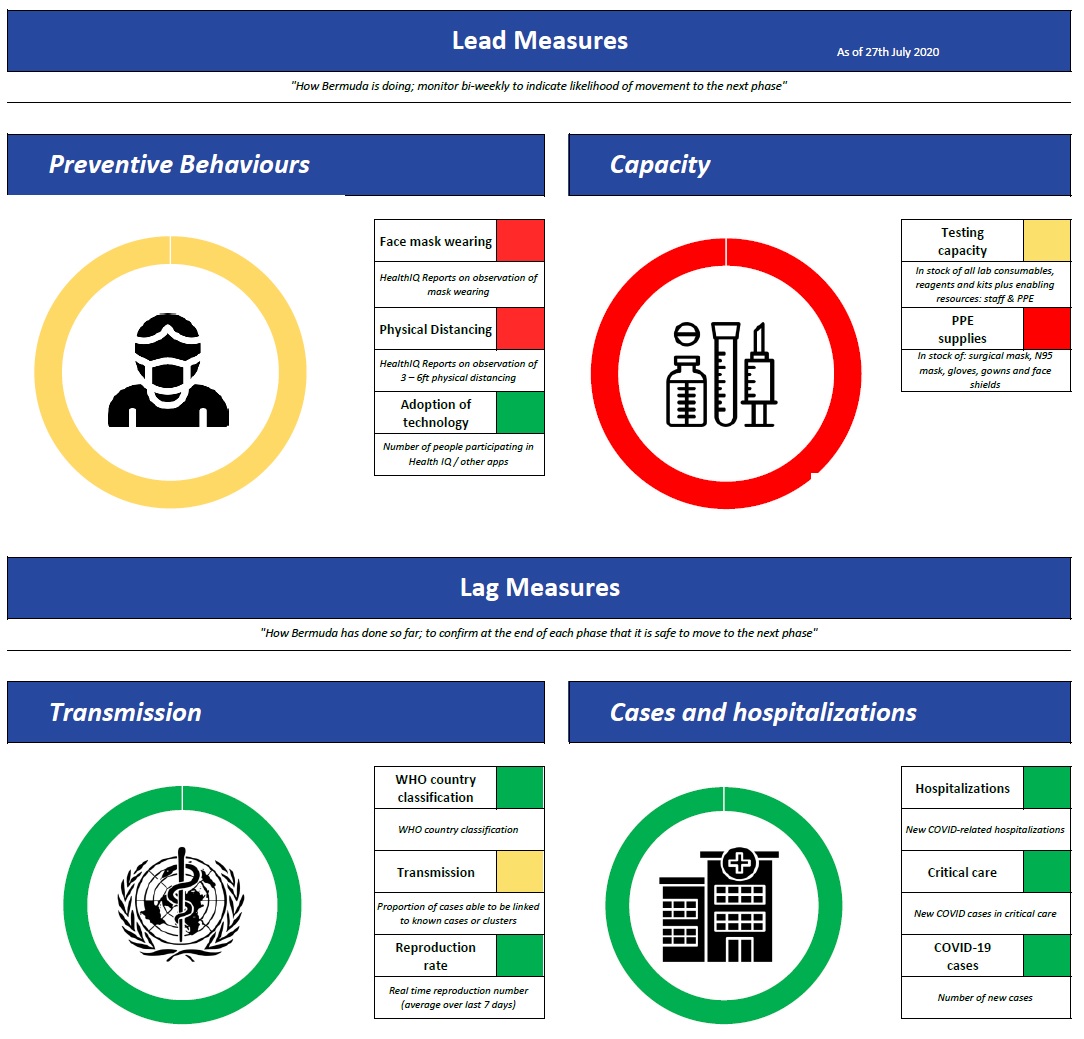Click the Lag Measures header title
This screenshot has height=1039, width=1084.
click(540, 587)
